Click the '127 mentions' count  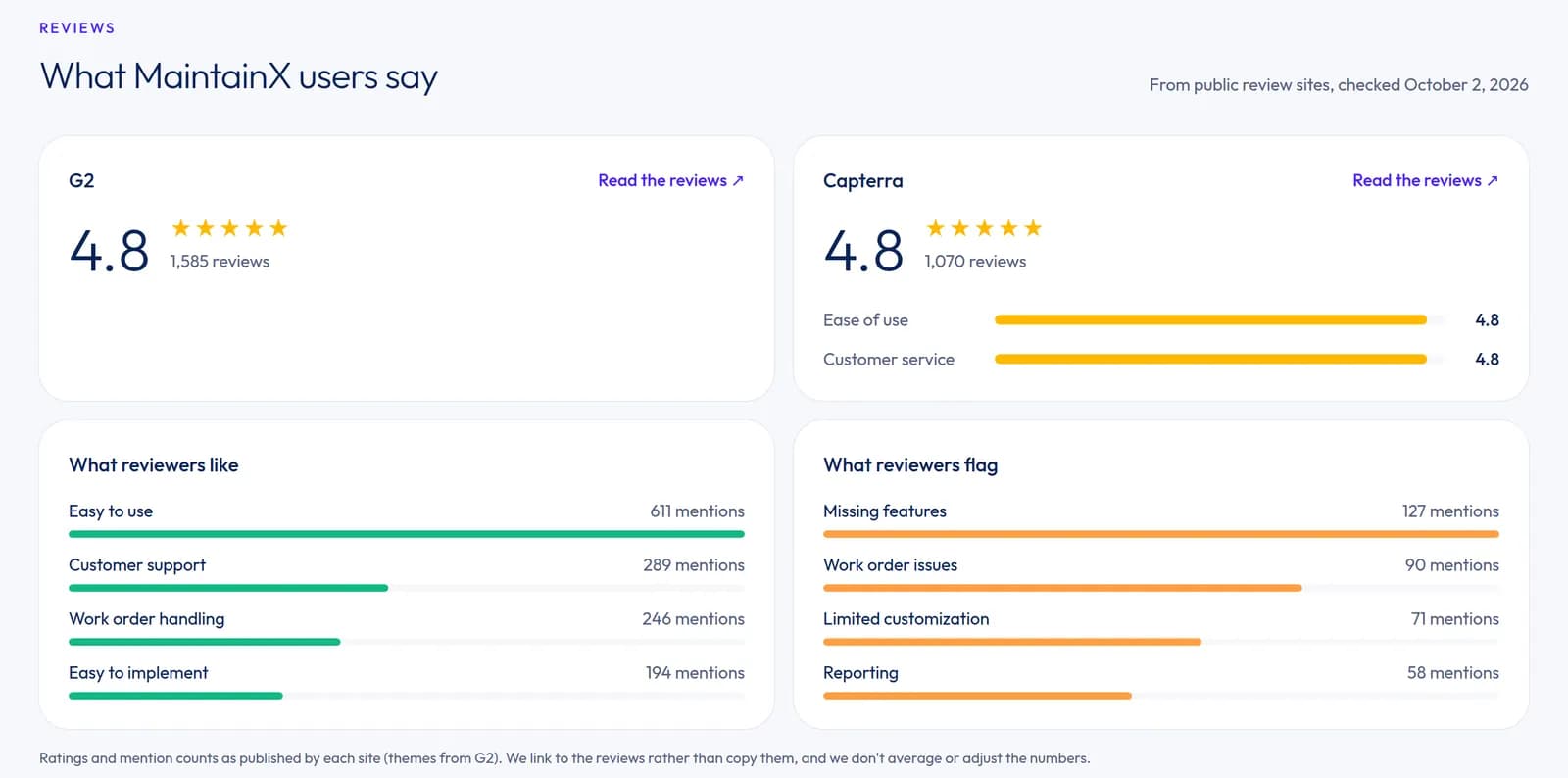coord(1450,511)
